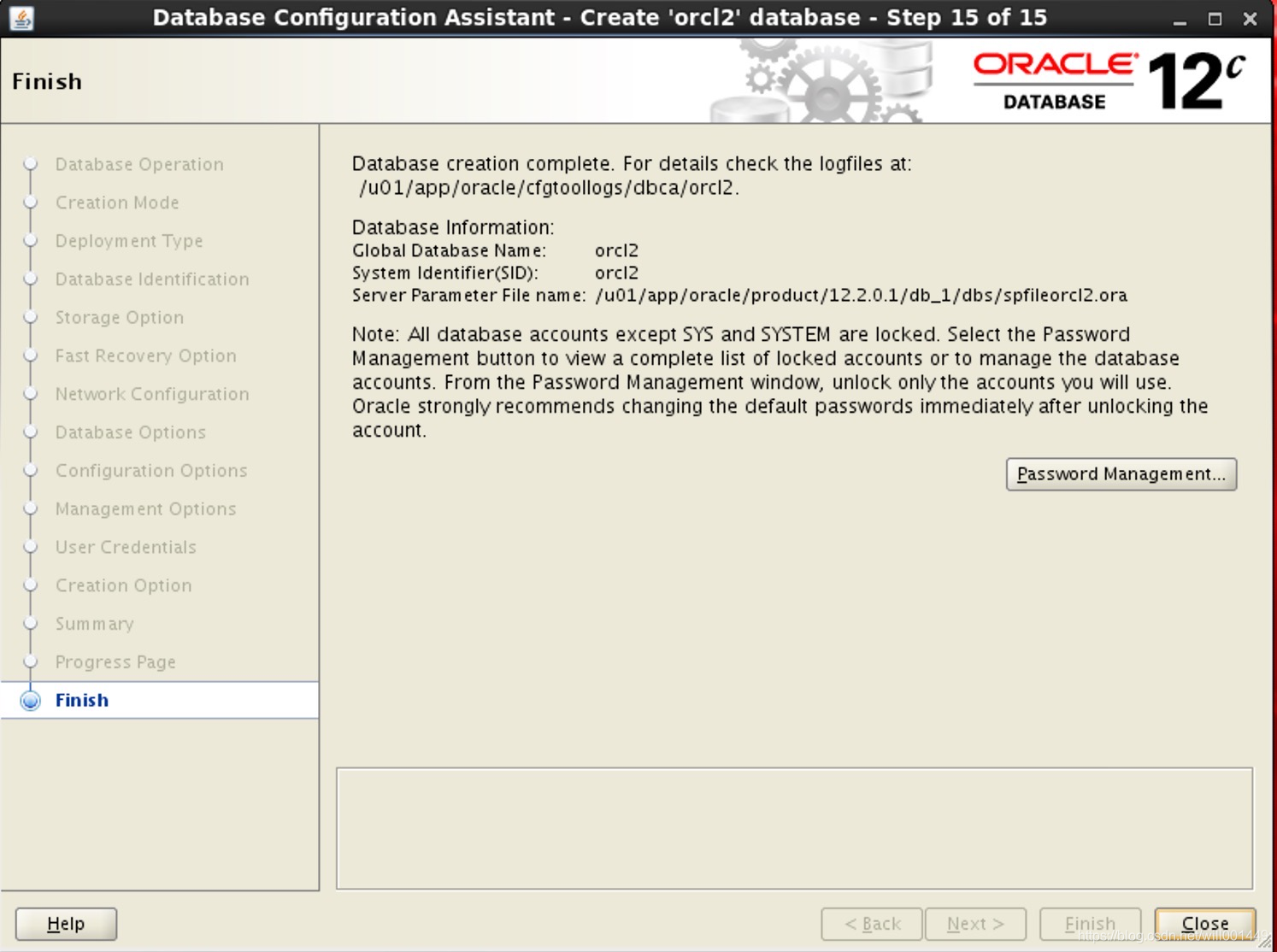This screenshot has height=952, width=1277.
Task: Select the Management Options step
Action: click(145, 508)
